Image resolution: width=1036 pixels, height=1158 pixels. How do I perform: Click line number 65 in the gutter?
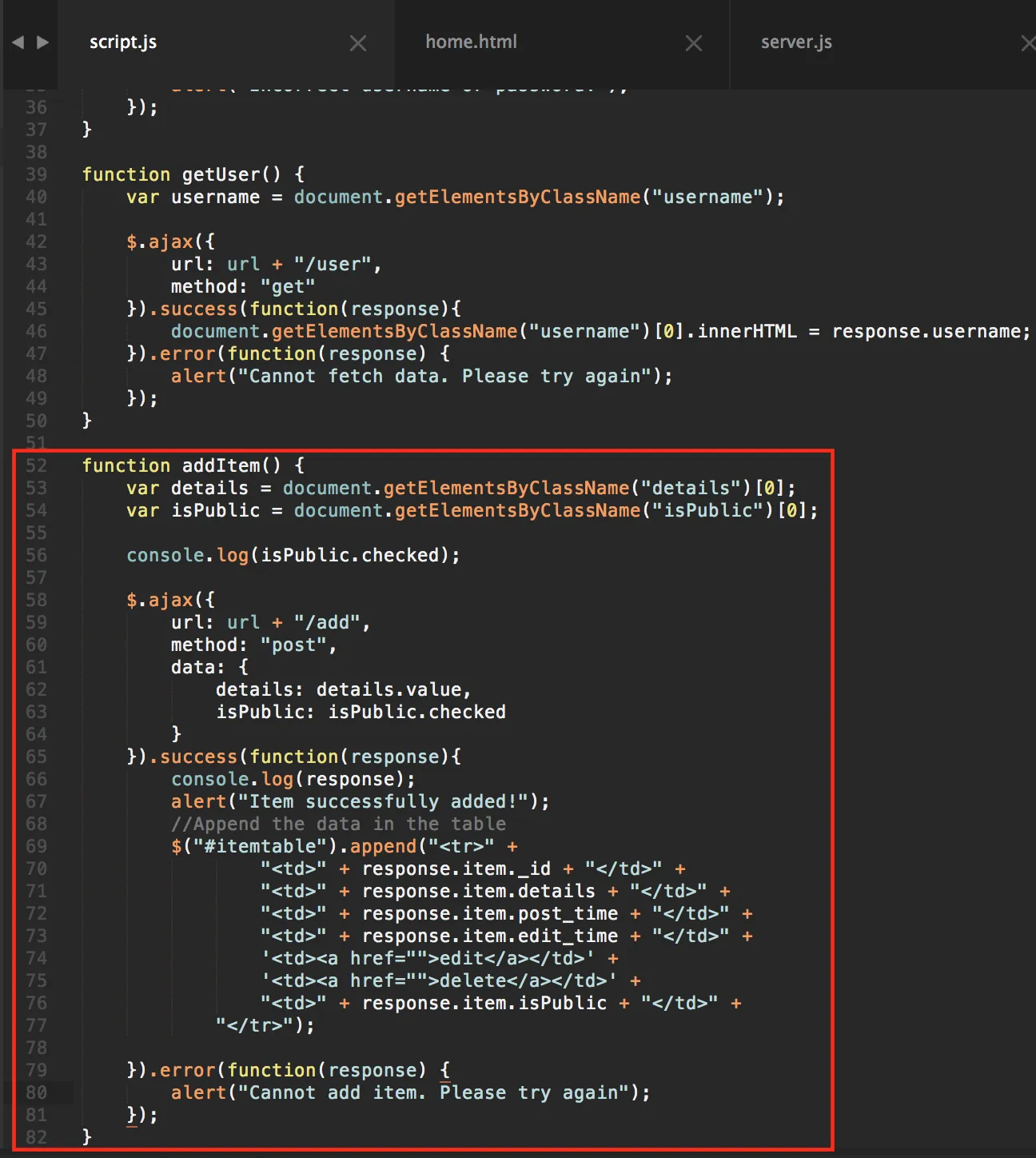pos(36,757)
